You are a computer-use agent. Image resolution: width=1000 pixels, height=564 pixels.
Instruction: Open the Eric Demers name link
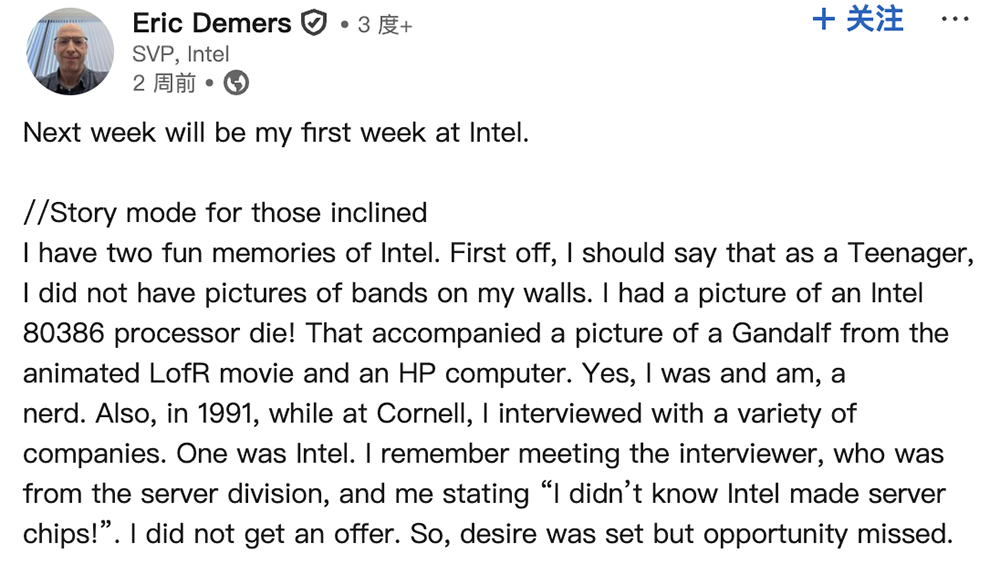(x=211, y=23)
